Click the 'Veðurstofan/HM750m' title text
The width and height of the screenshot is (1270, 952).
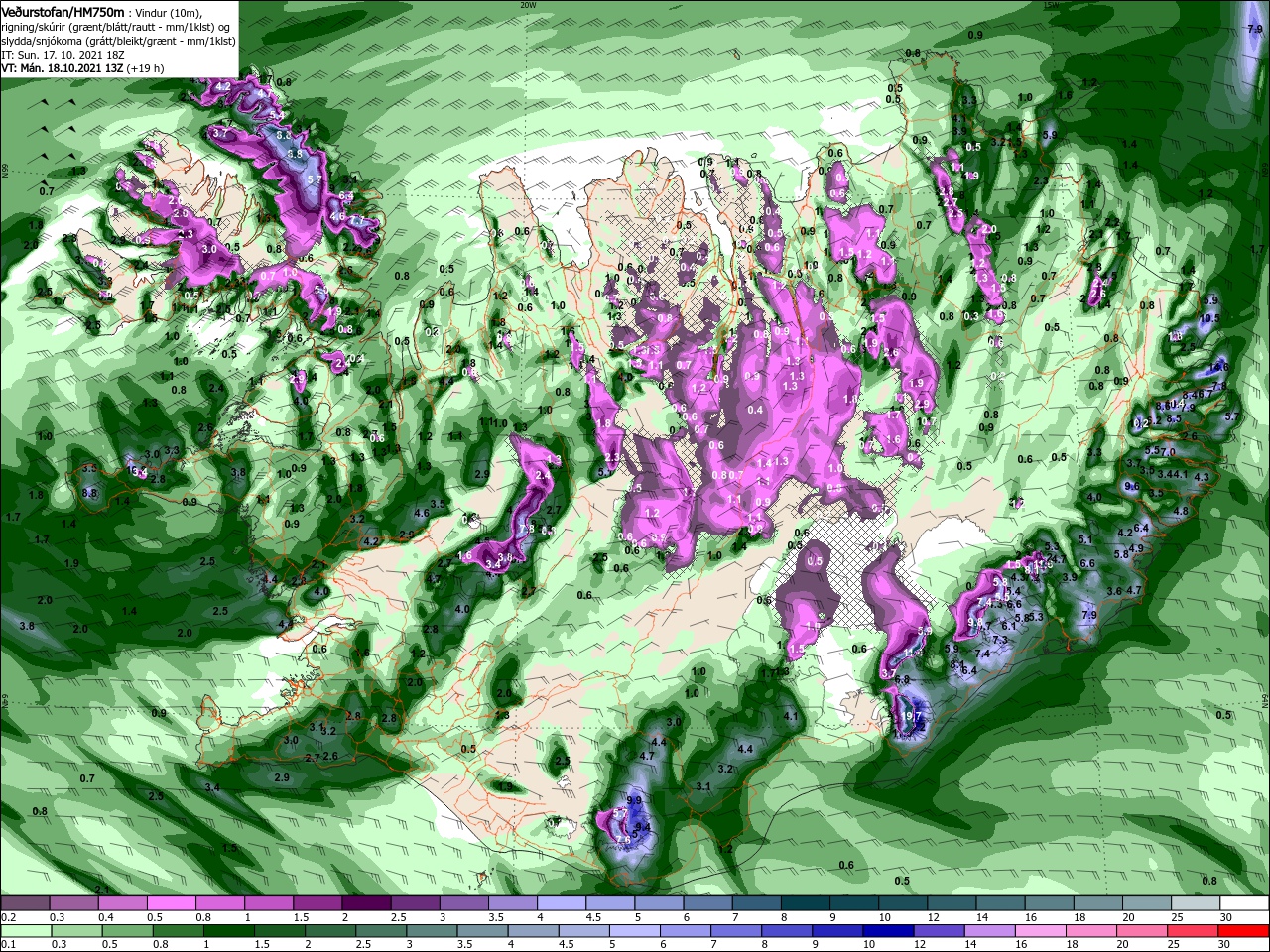click(63, 11)
